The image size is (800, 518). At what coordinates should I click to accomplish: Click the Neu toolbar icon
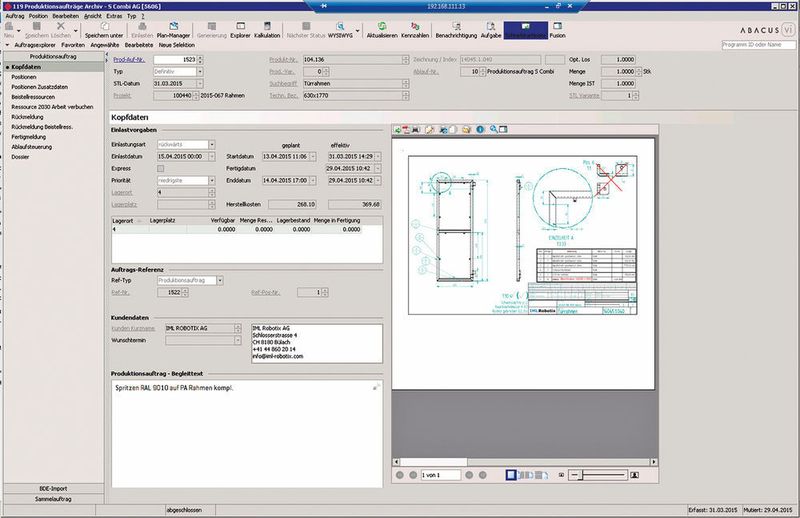click(x=9, y=30)
